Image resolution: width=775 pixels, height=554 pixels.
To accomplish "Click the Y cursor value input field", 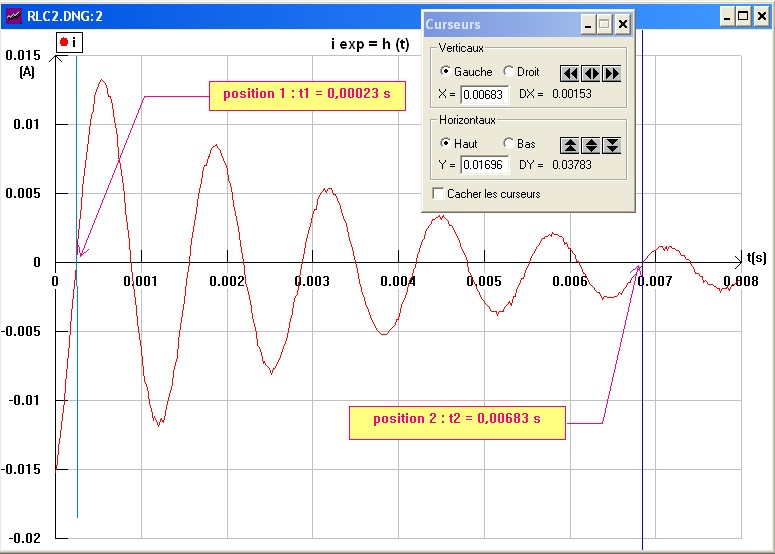I will tap(484, 165).
